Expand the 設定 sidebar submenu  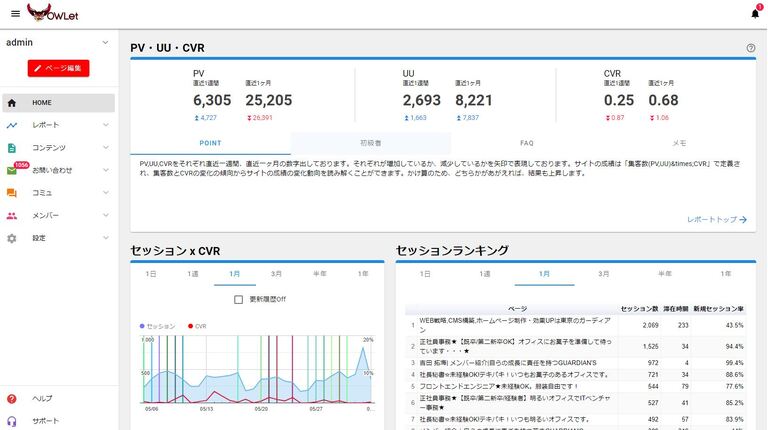[x=106, y=238]
